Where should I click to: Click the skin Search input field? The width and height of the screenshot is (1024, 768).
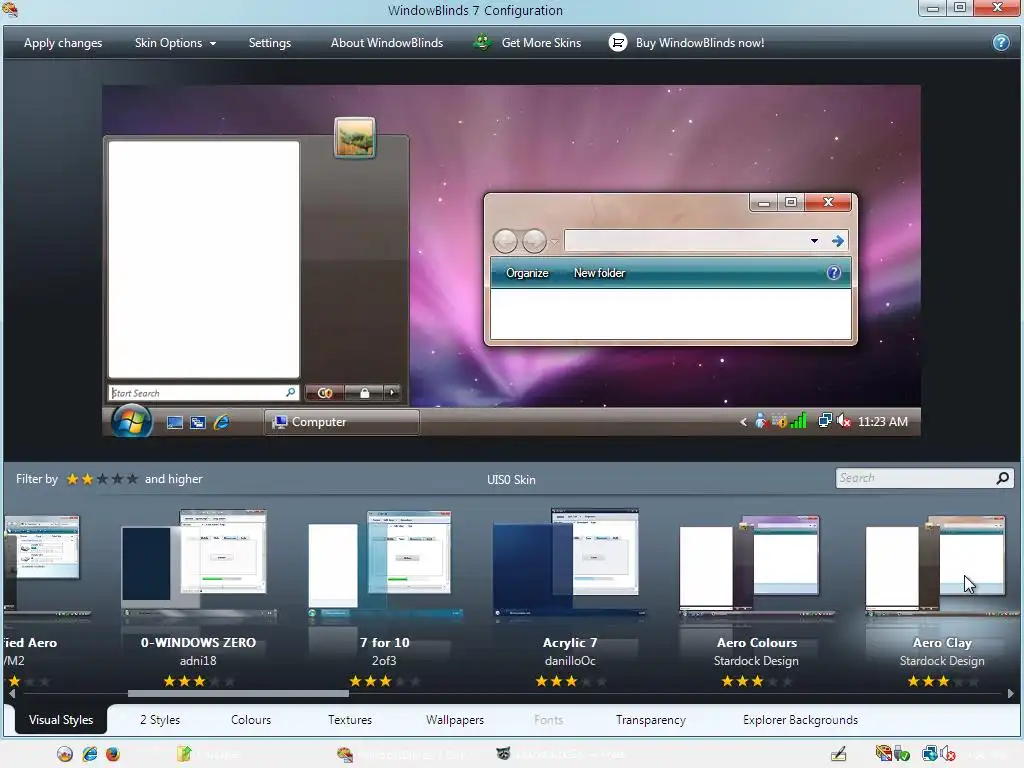[x=915, y=478]
